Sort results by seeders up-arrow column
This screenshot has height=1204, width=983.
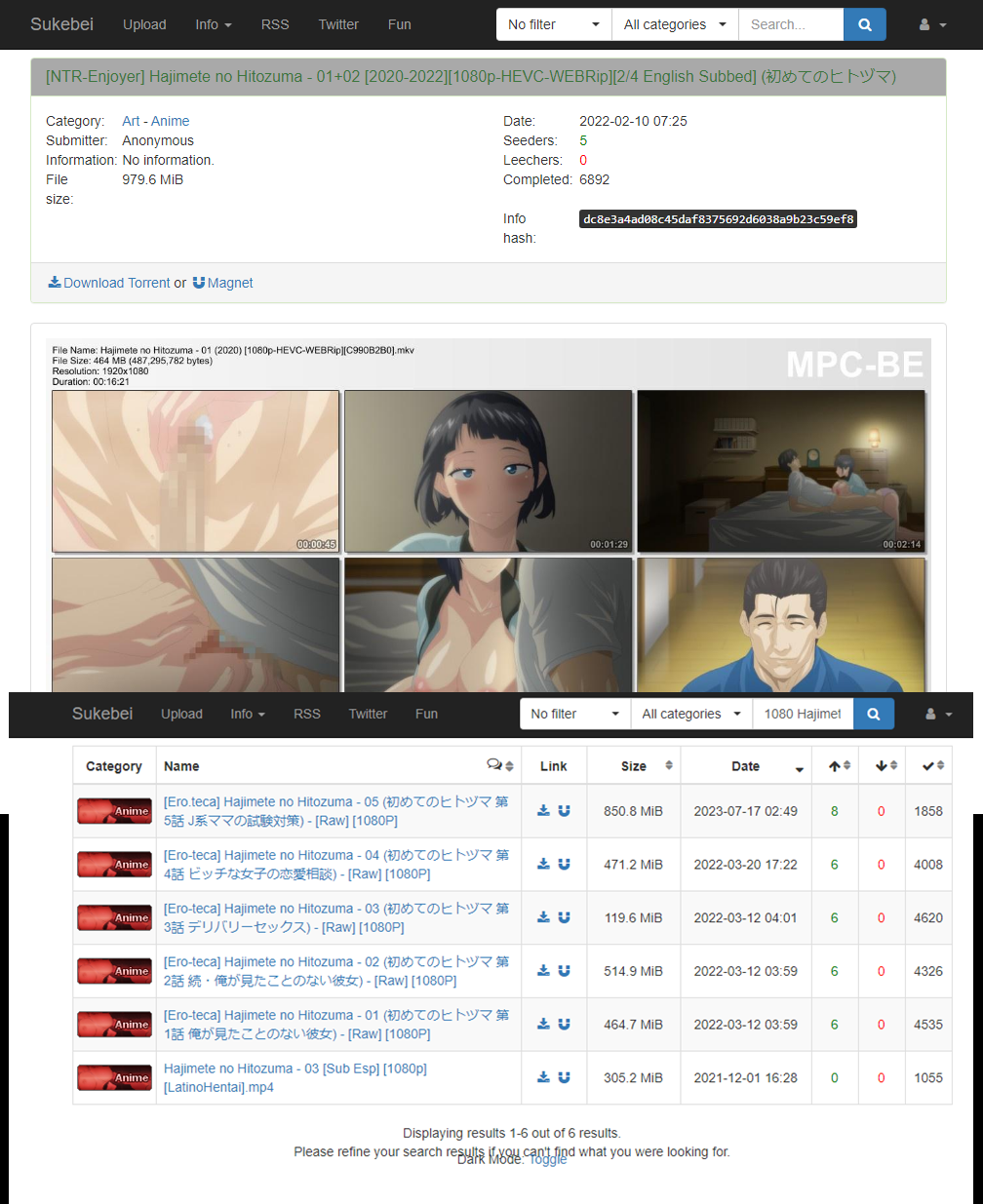click(839, 765)
